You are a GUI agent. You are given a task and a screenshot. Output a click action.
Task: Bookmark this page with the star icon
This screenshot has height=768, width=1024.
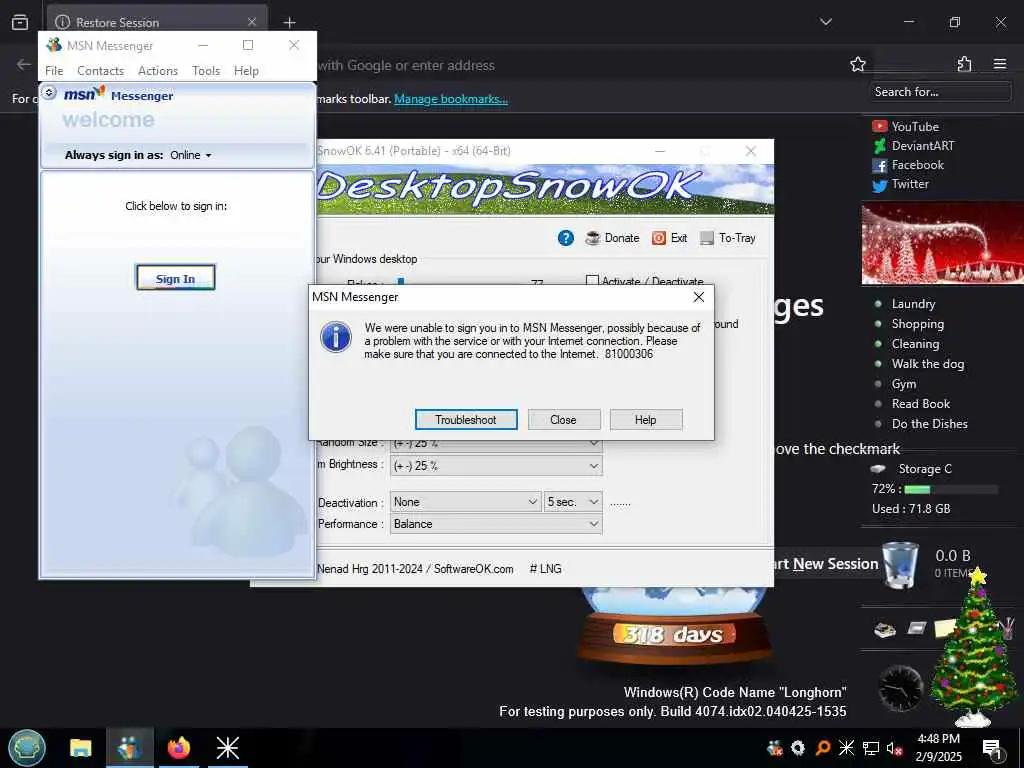[857, 64]
